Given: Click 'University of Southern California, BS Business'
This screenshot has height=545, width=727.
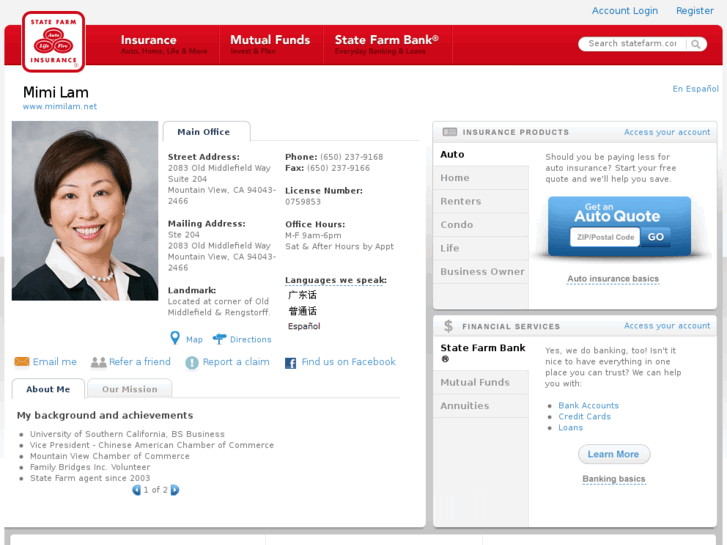Looking at the screenshot, I should (127, 434).
